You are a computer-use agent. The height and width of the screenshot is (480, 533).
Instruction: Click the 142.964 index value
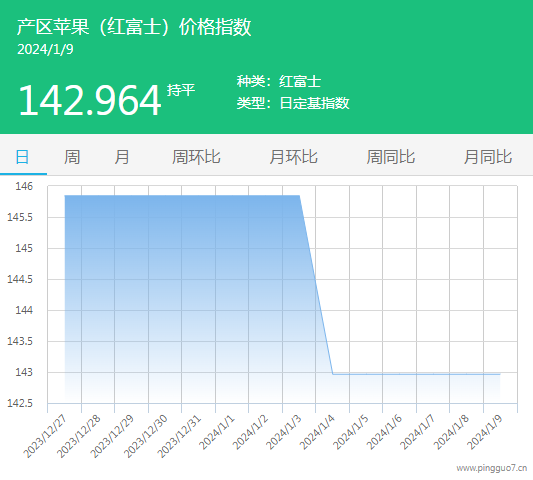(x=89, y=100)
